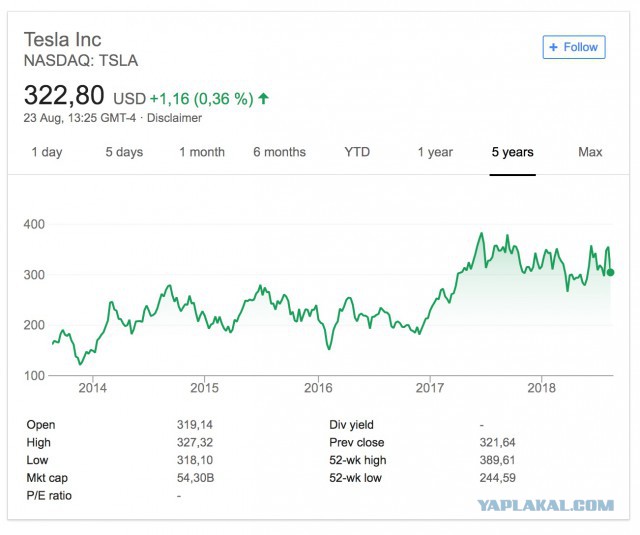Click the +1,16 (0,36 %) change text
This screenshot has width=640, height=535.
click(202, 99)
